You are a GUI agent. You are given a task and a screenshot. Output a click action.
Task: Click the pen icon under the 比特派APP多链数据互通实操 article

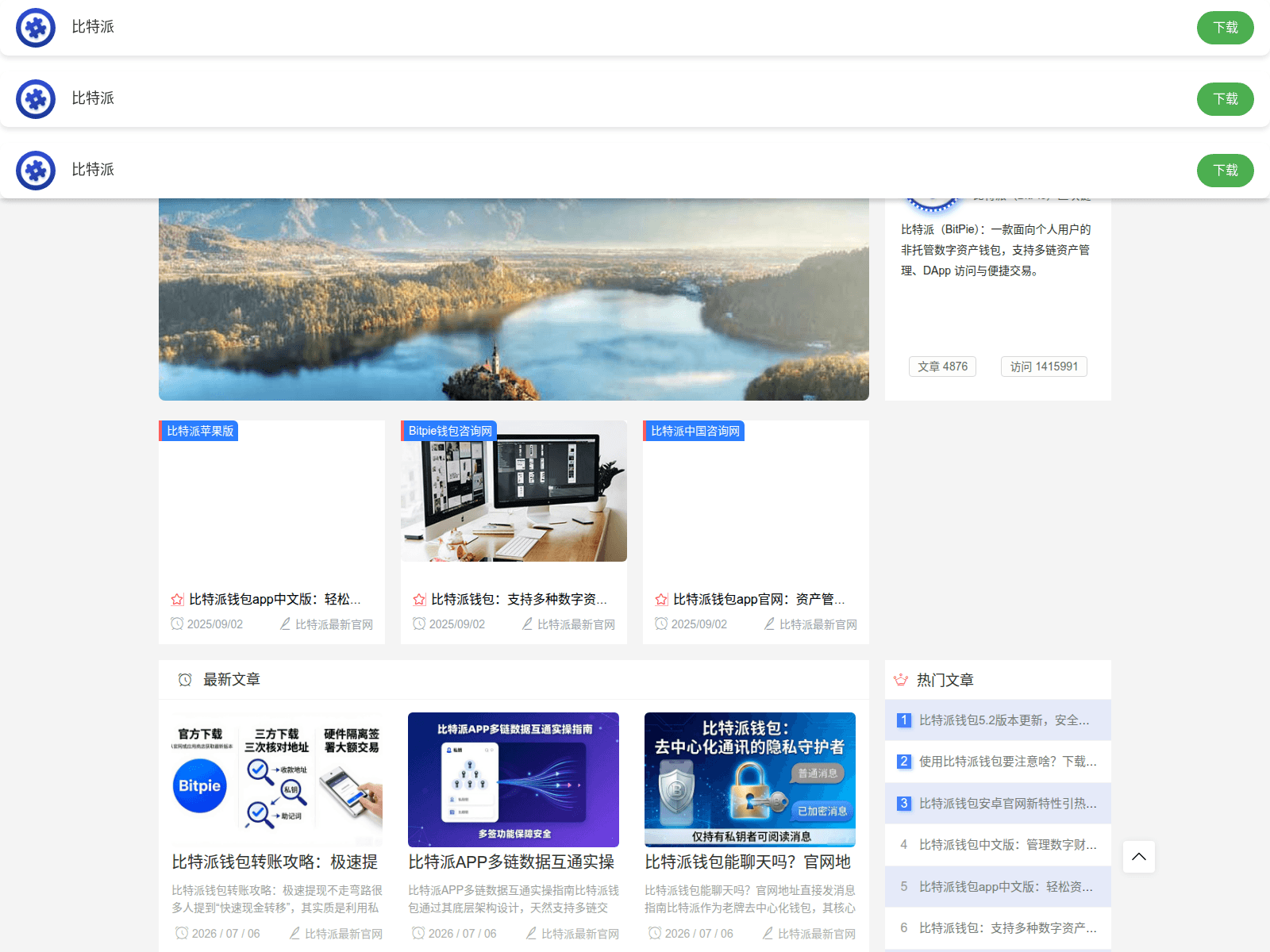(x=532, y=934)
